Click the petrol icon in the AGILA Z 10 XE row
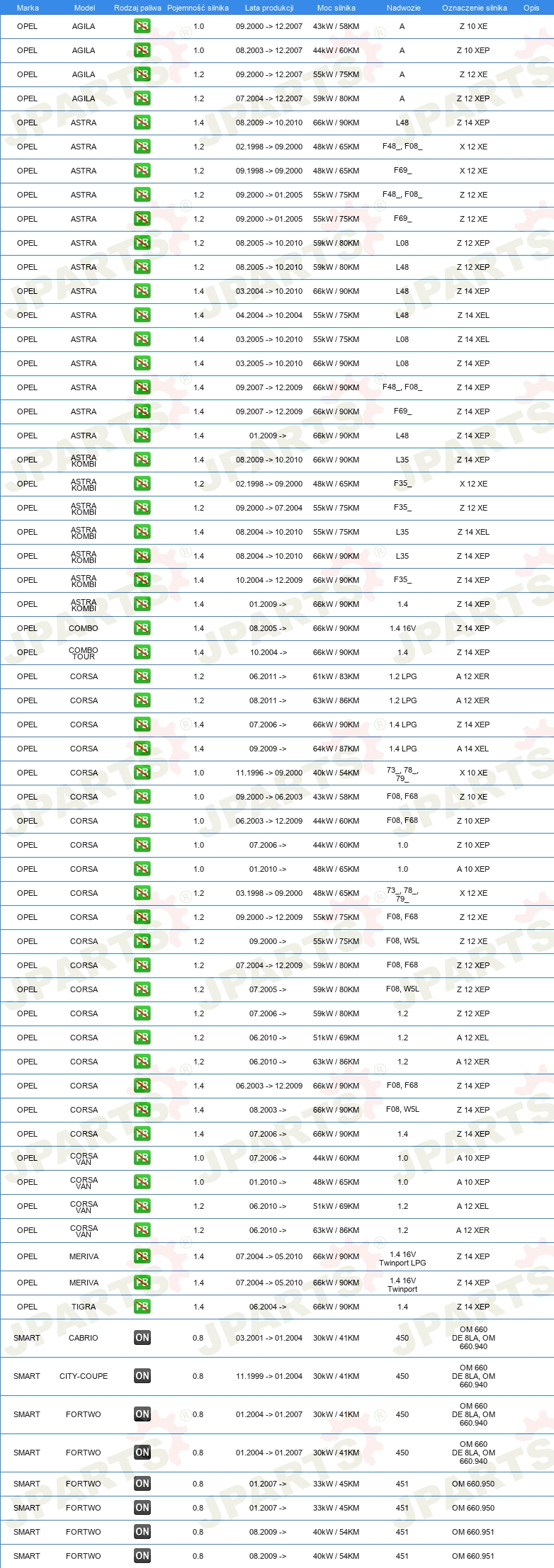This screenshot has height=1568, width=554. tap(142, 26)
